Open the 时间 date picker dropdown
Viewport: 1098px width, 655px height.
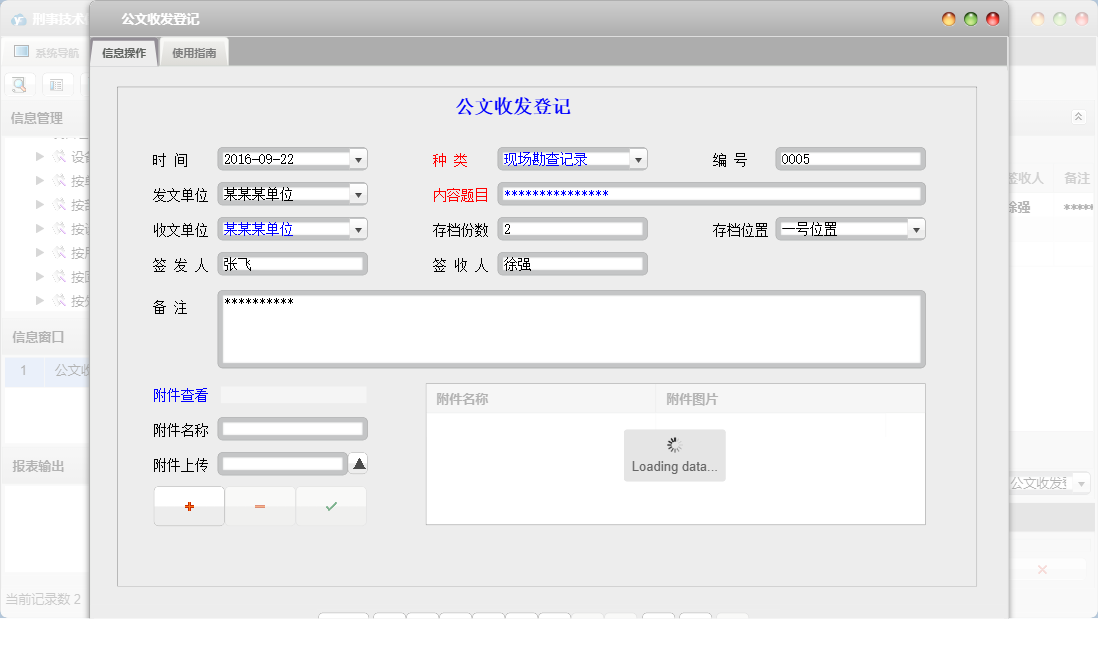pos(357,158)
